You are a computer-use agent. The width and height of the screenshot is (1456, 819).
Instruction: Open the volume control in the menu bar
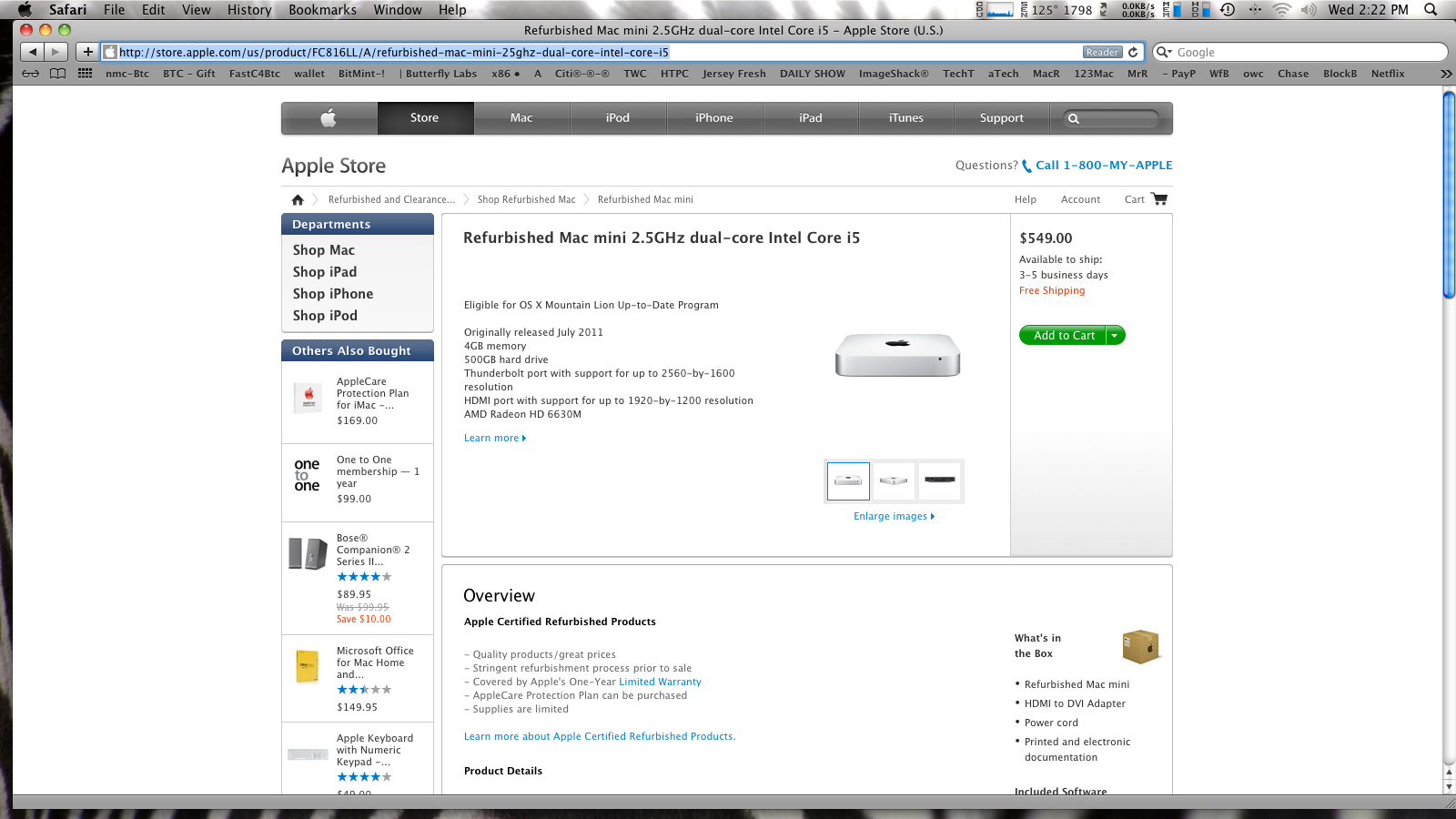(x=1309, y=9)
